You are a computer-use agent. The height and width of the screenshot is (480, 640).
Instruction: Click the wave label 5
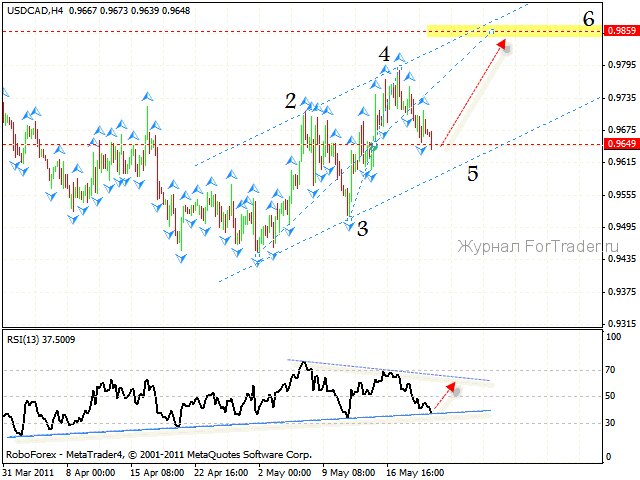472,173
